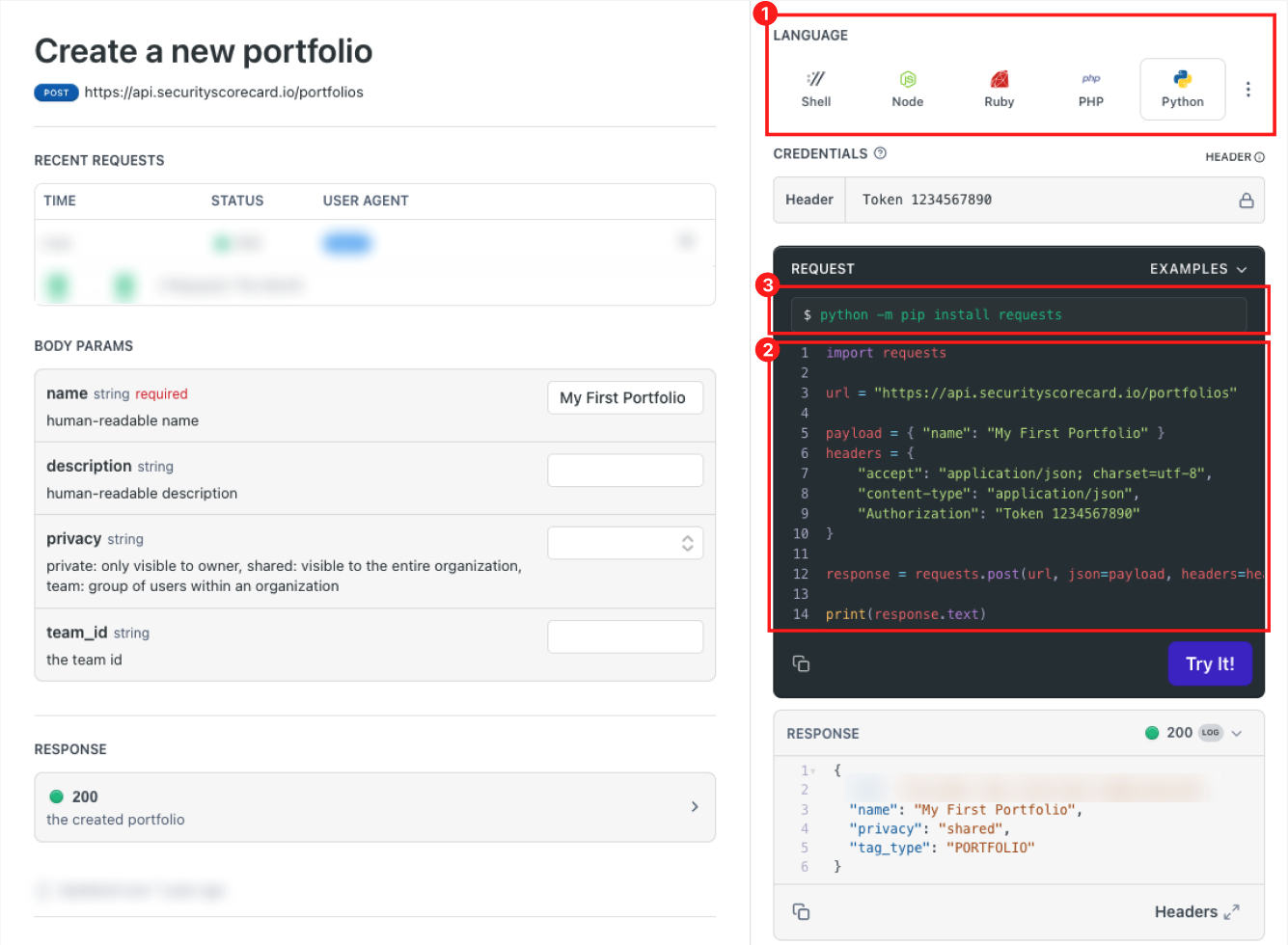
Task: Click the Header label in credentials box
Action: (x=808, y=200)
